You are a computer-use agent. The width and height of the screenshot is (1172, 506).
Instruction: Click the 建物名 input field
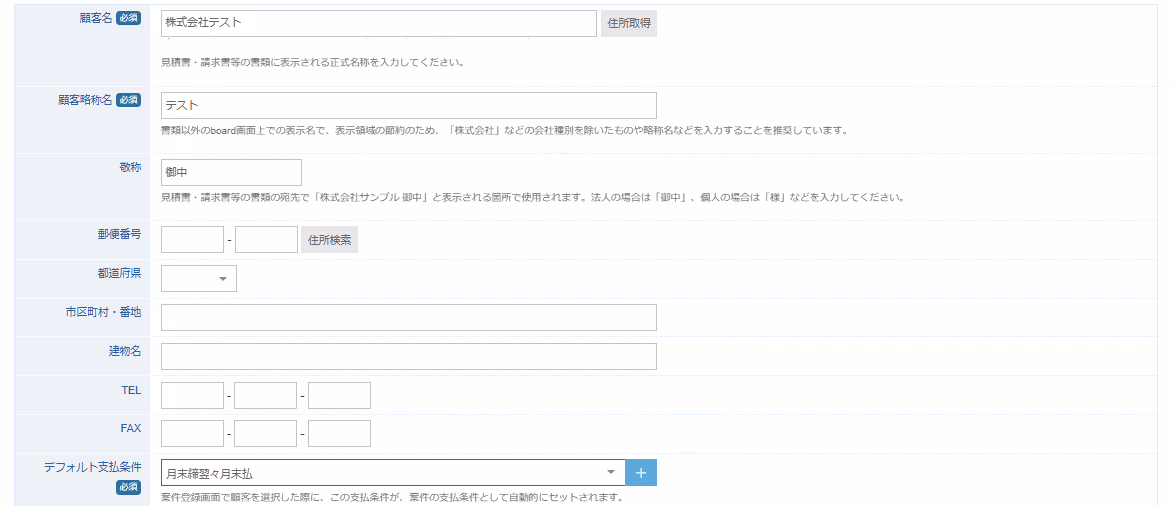409,357
